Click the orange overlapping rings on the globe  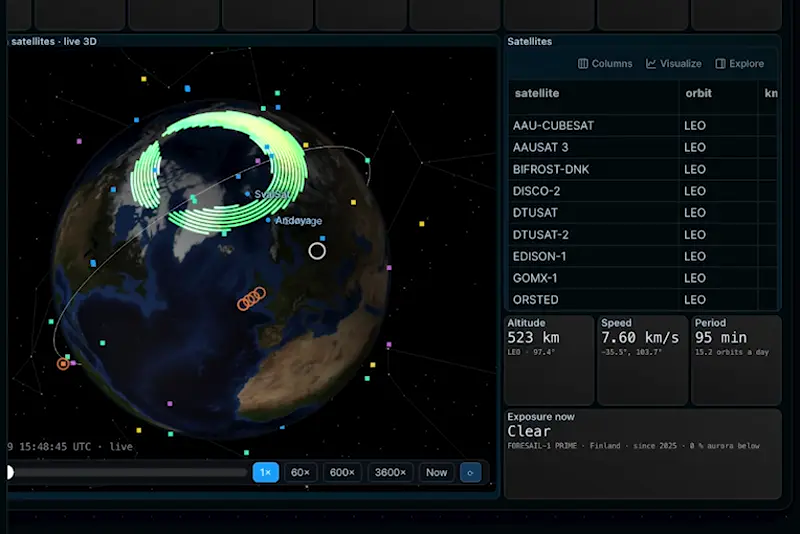(252, 299)
